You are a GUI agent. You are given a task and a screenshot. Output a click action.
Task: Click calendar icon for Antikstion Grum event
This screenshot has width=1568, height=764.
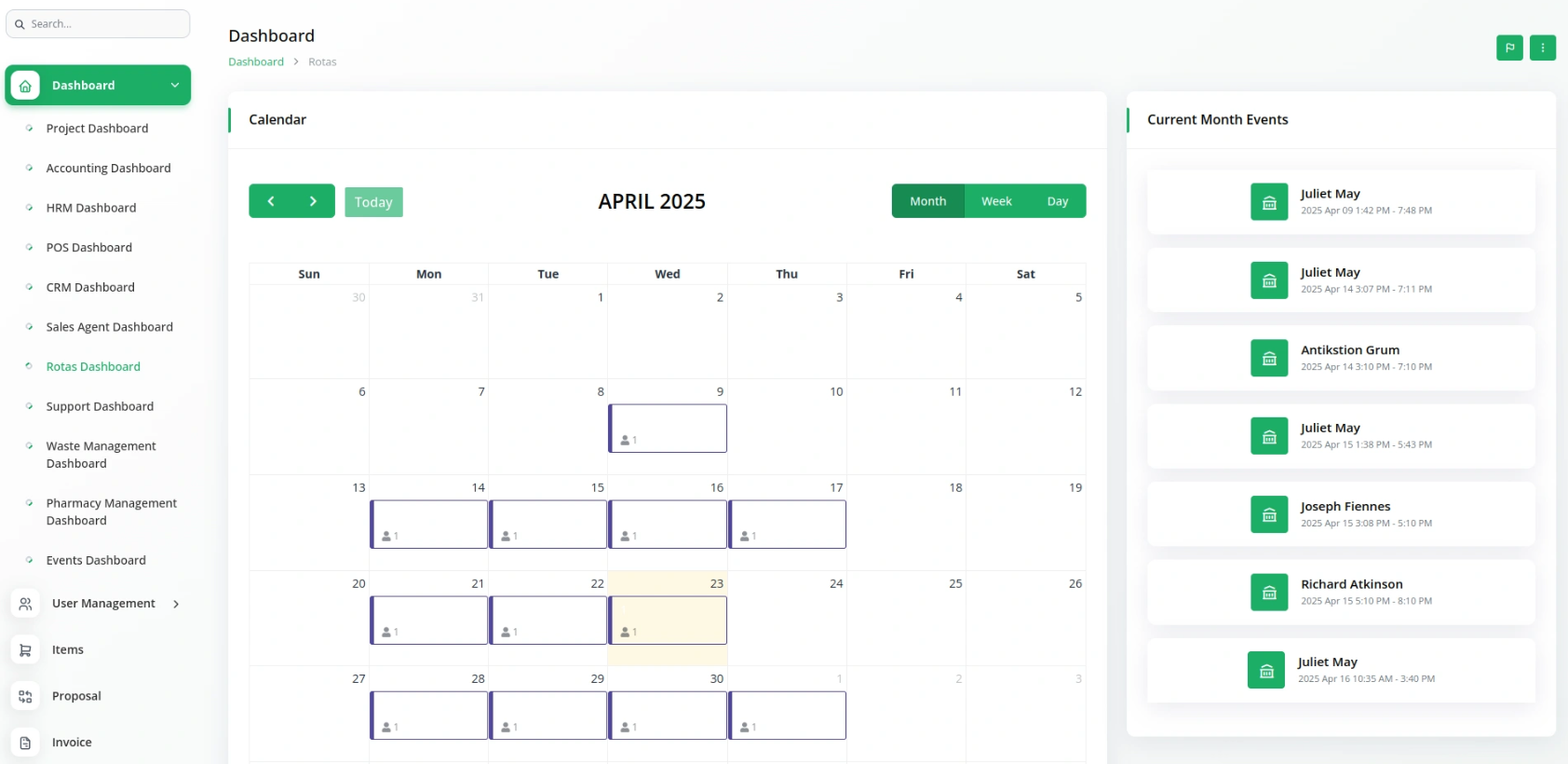[1269, 358]
